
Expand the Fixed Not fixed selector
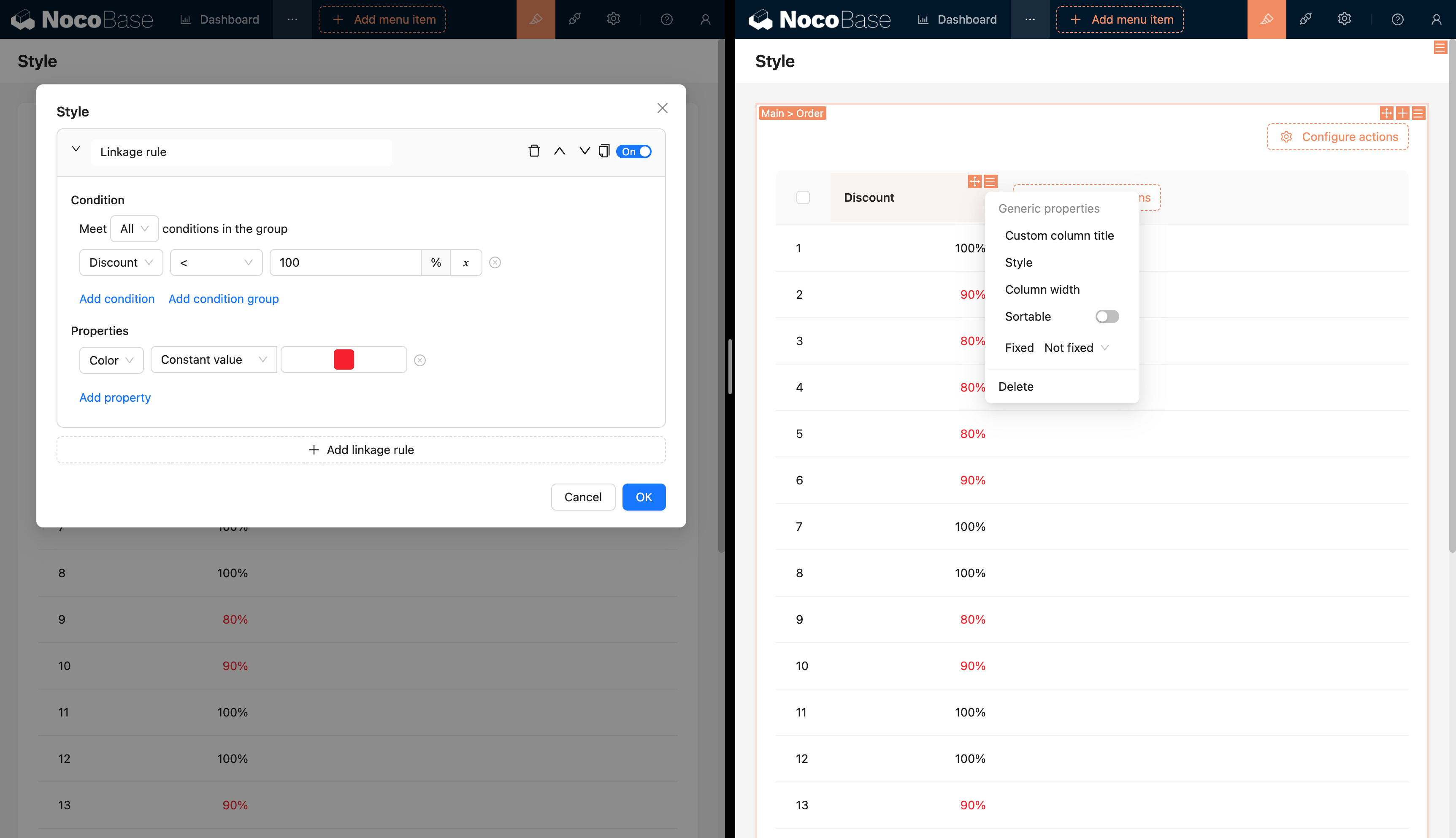[x=1075, y=348]
